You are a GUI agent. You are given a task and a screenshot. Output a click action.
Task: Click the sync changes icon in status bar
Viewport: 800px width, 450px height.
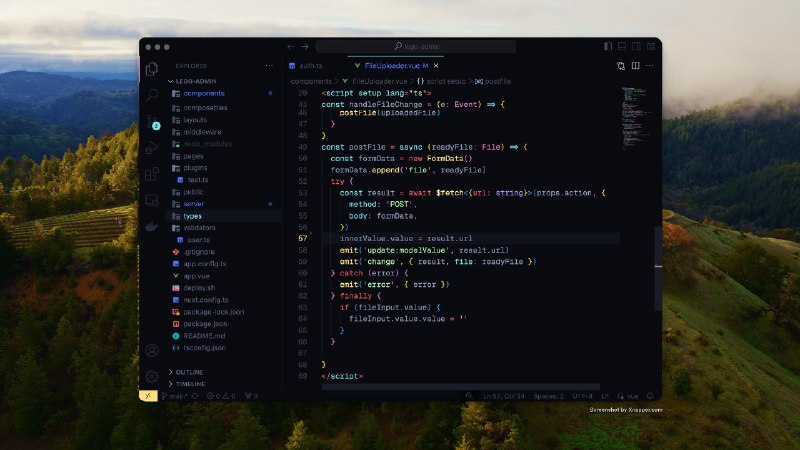195,396
